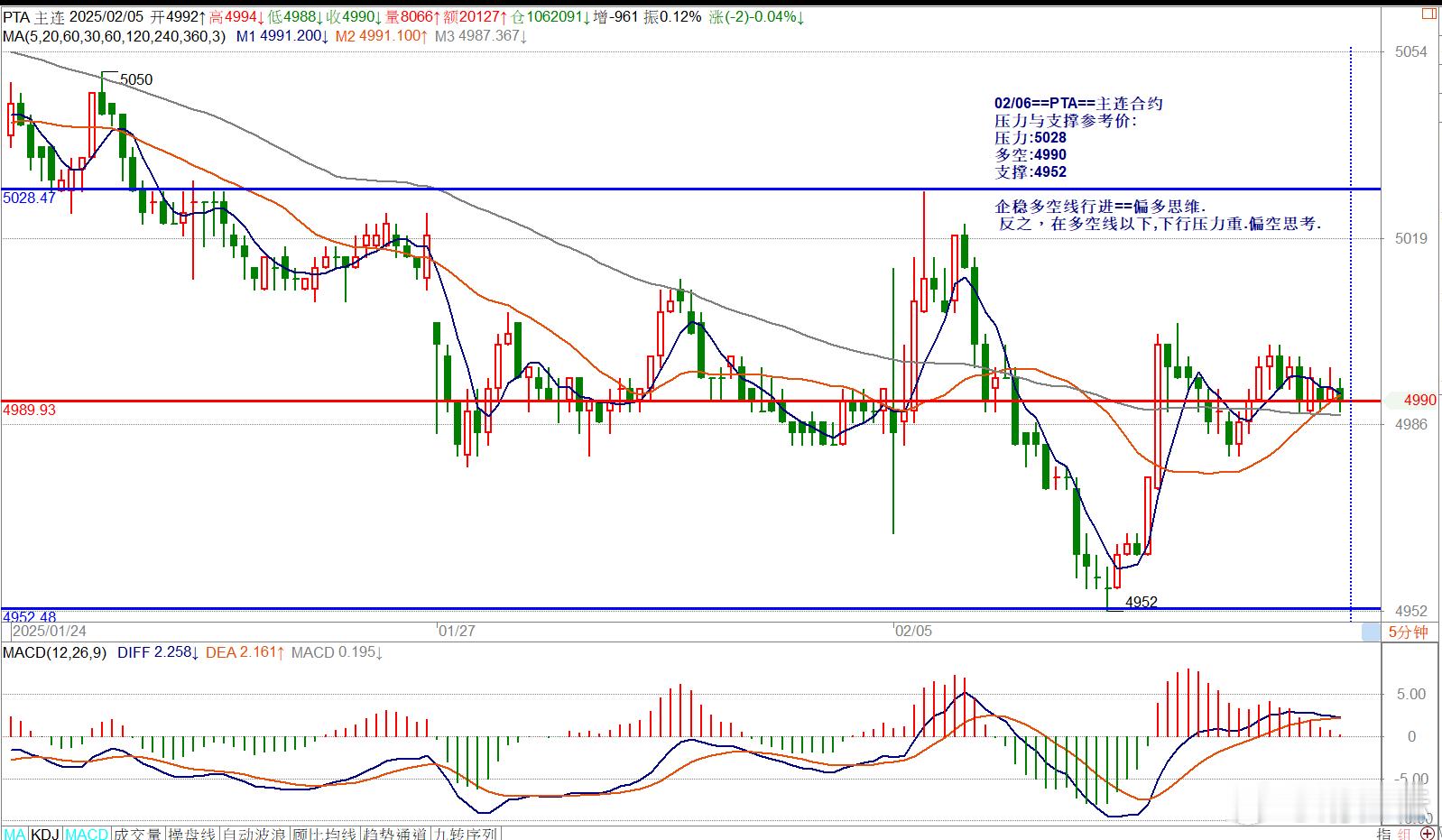
Task: Click the blue dotted vertical cursor line
Action: 1350,334
